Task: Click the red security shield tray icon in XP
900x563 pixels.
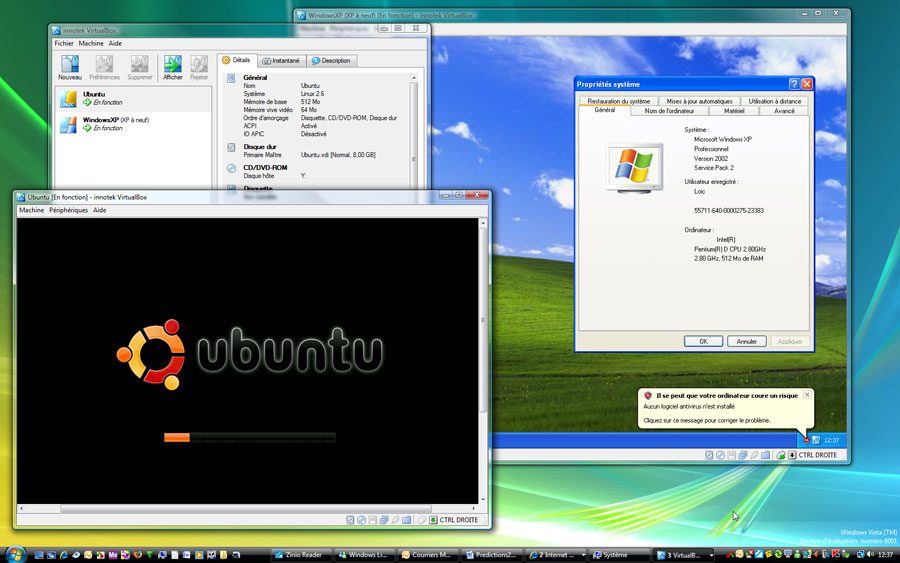Action: 805,440
